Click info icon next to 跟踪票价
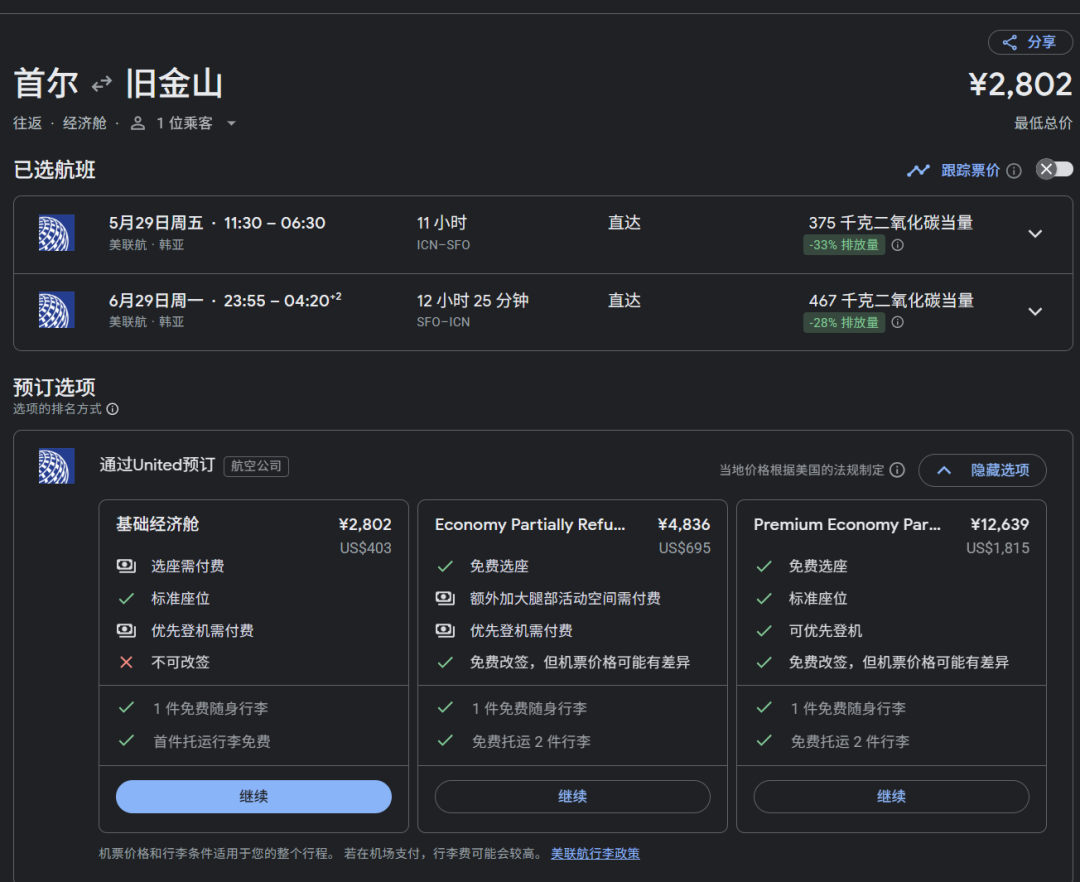The image size is (1080, 882). (x=1014, y=171)
